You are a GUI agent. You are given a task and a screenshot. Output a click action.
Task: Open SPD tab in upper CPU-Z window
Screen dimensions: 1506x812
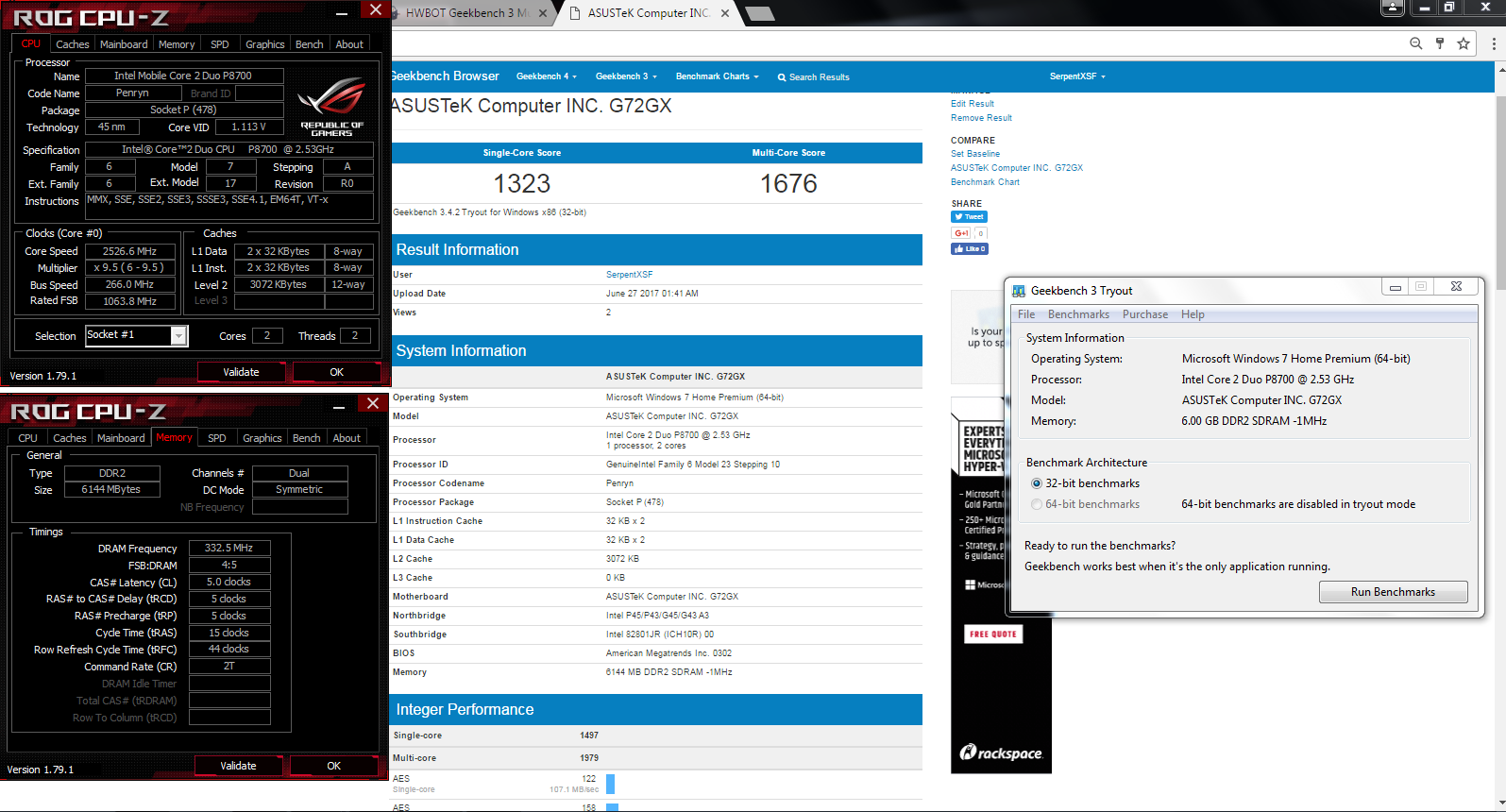click(220, 44)
